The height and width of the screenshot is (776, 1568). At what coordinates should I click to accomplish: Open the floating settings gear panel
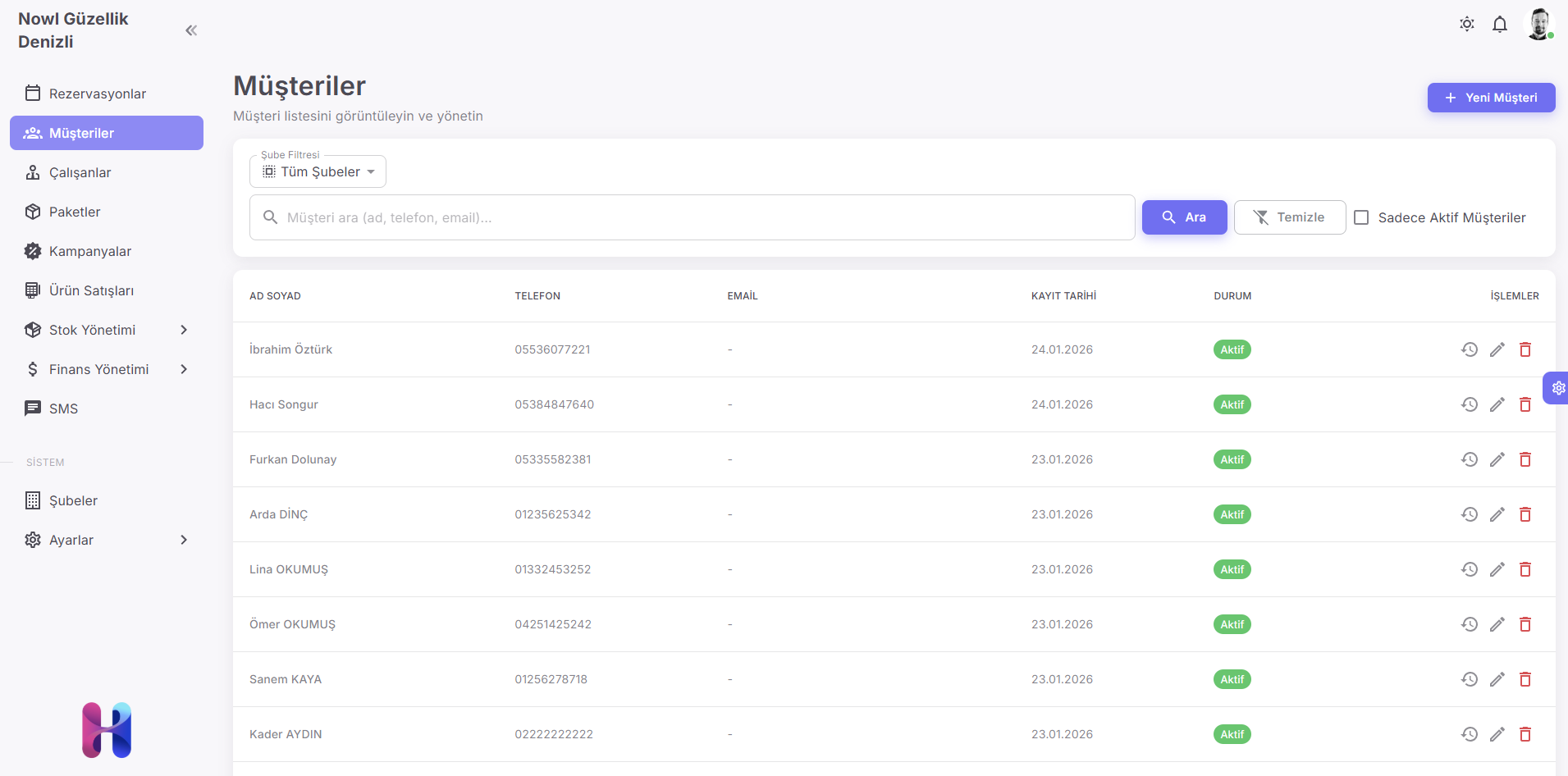pyautogui.click(x=1557, y=388)
